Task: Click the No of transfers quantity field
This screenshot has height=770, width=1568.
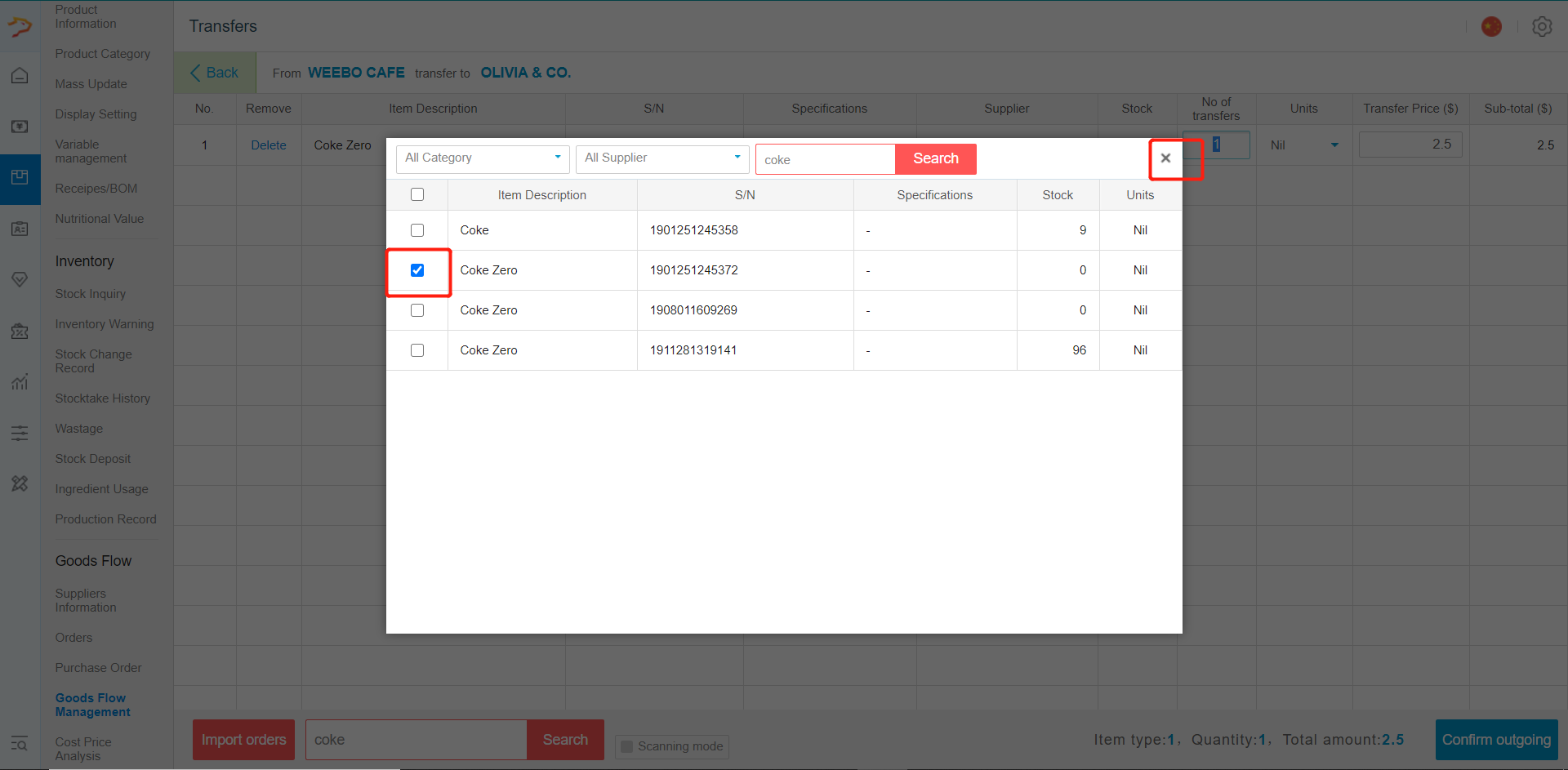Action: (1216, 145)
